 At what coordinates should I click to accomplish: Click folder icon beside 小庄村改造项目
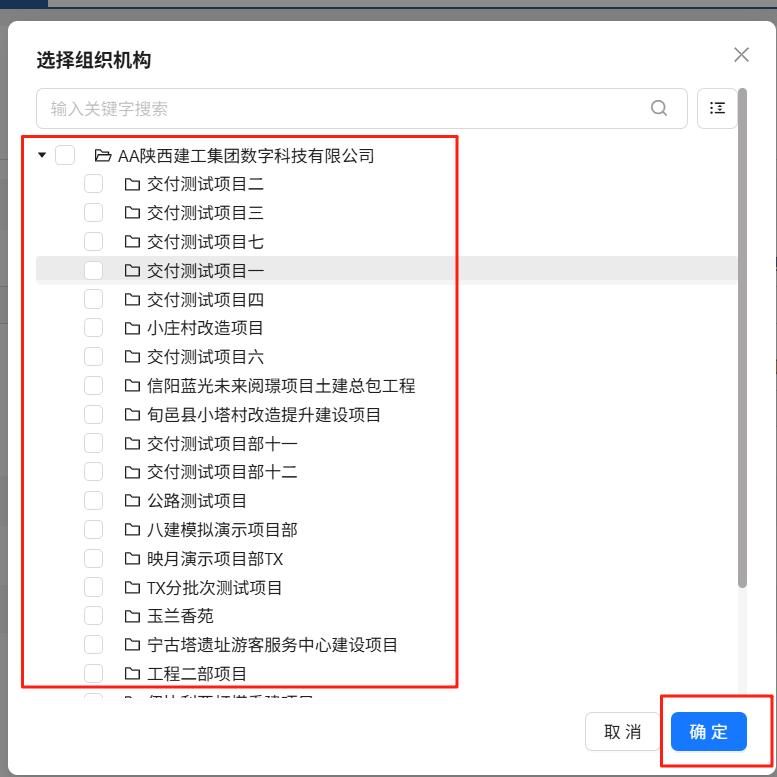(x=132, y=328)
